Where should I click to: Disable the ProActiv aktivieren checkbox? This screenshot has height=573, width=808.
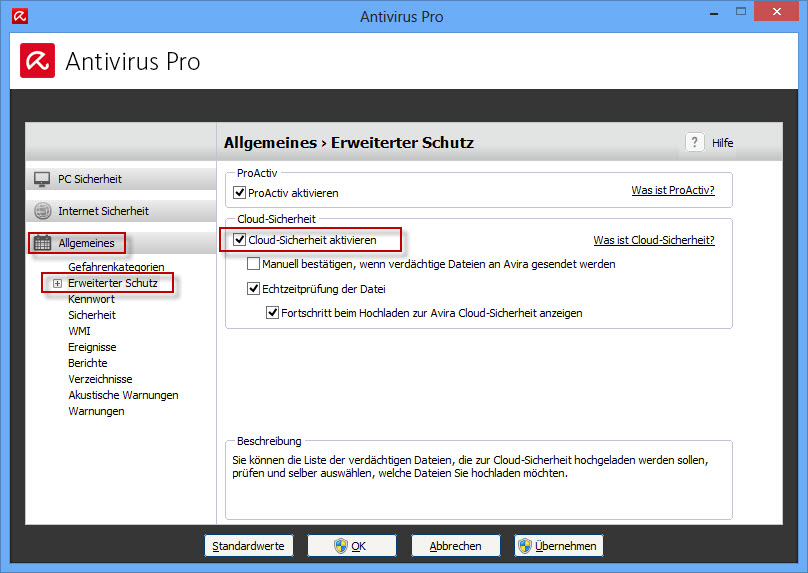[240, 193]
